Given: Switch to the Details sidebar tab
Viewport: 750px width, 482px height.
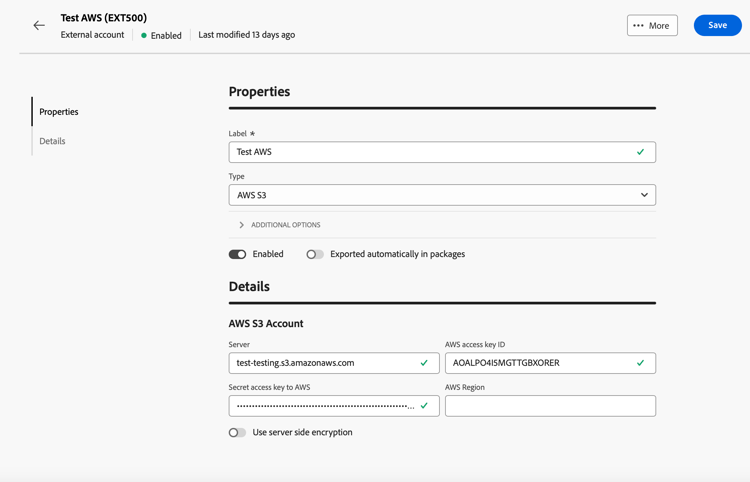Looking at the screenshot, I should [x=52, y=141].
